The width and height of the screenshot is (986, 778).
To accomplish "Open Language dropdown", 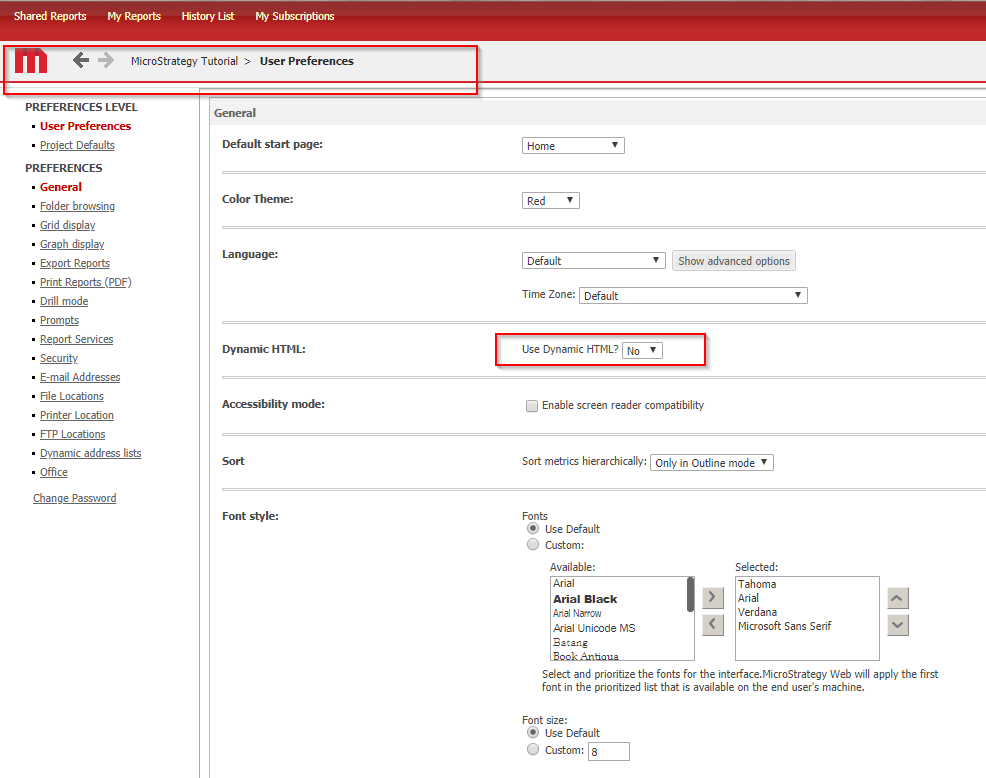I will tap(593, 260).
